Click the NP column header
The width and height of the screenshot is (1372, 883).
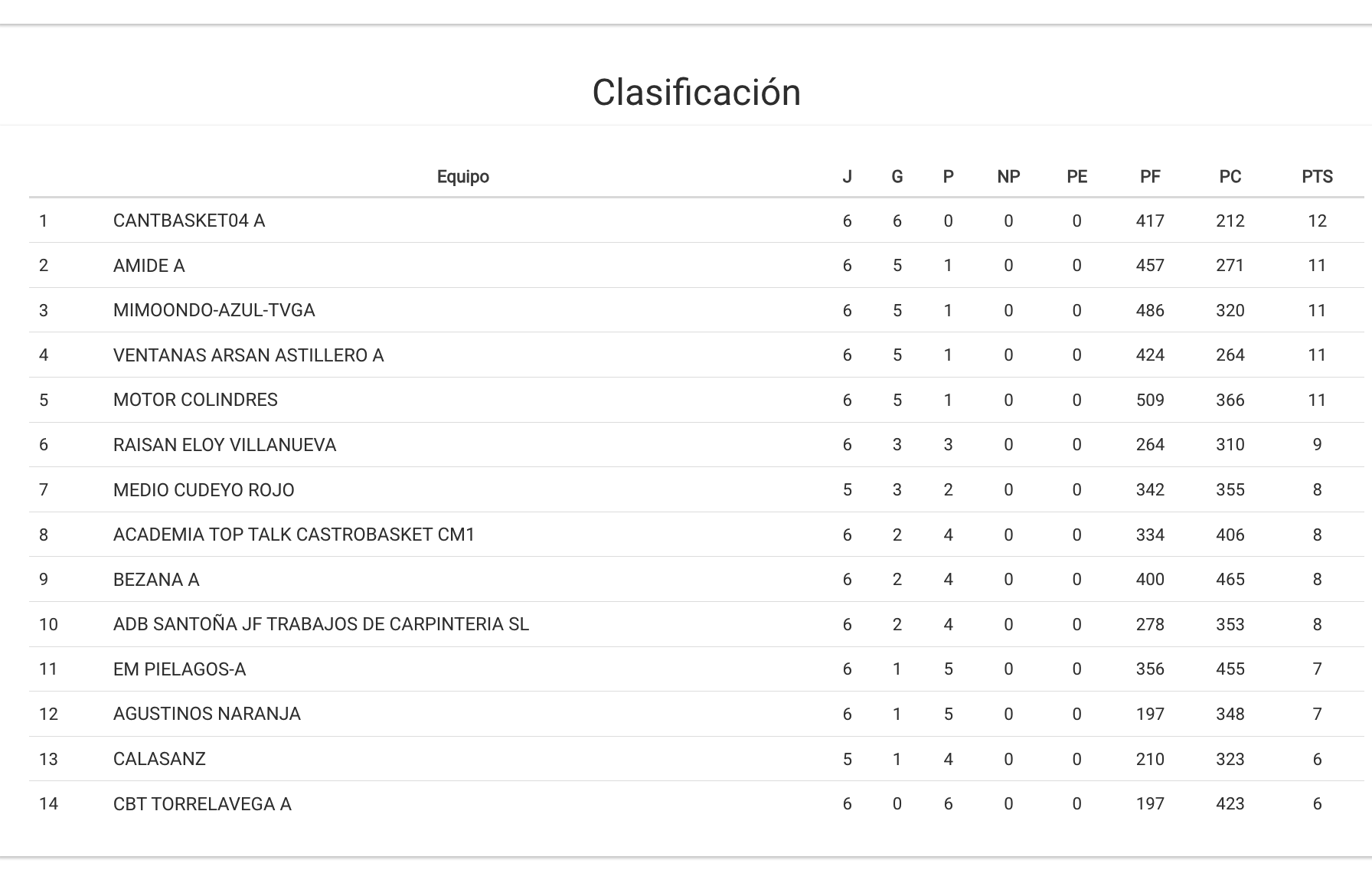(1008, 177)
